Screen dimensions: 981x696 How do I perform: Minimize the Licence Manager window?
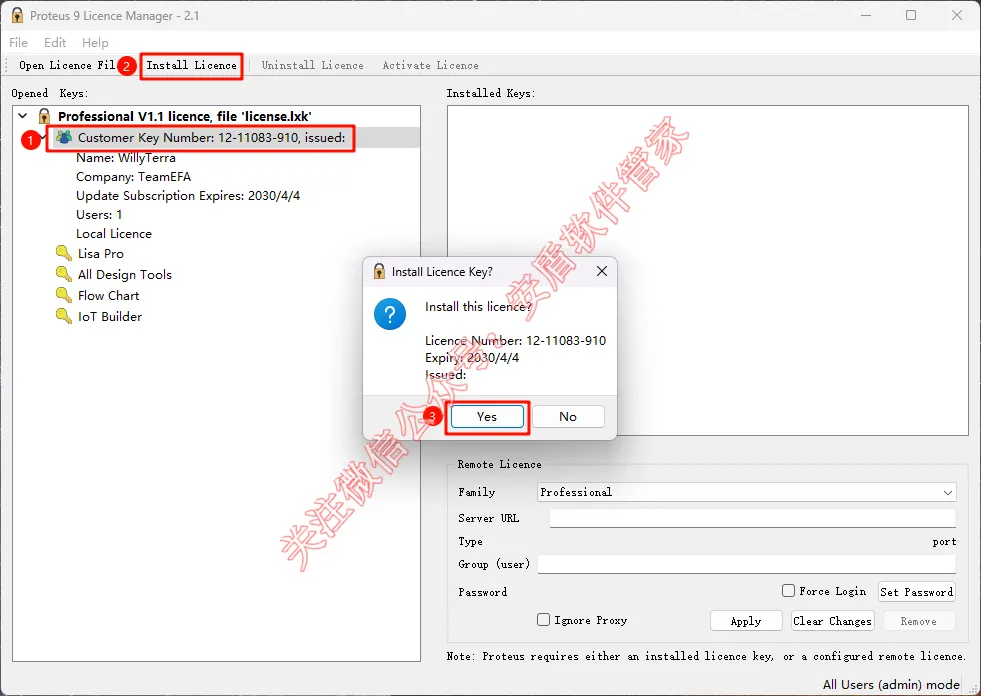pos(866,15)
